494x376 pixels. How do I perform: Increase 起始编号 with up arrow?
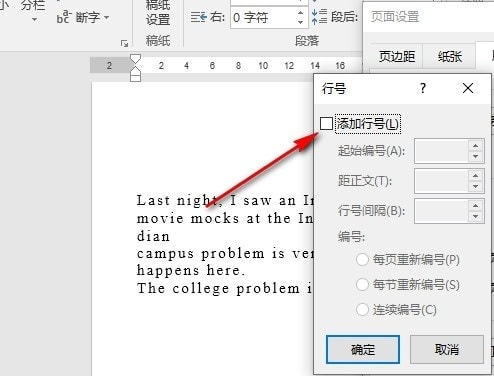point(476,146)
